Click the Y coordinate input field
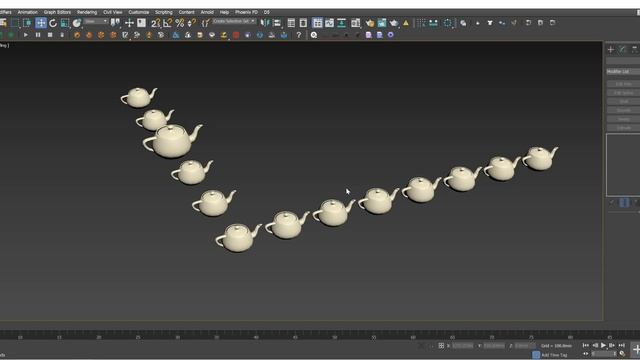The image size is (640, 360). coord(494,346)
